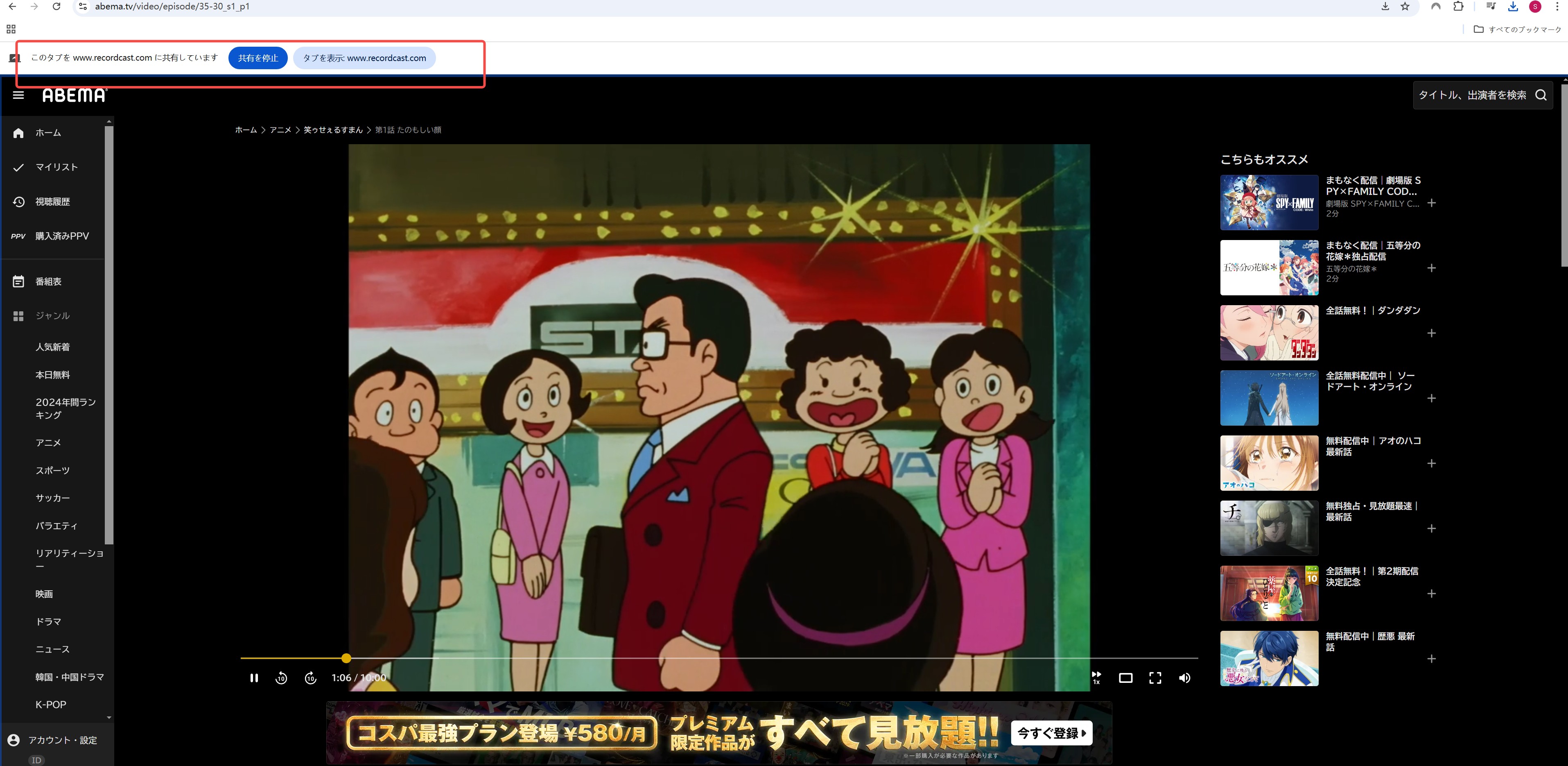Screen dimensions: 1568x766
Task: Skip forward 10 seconds
Action: point(310,678)
